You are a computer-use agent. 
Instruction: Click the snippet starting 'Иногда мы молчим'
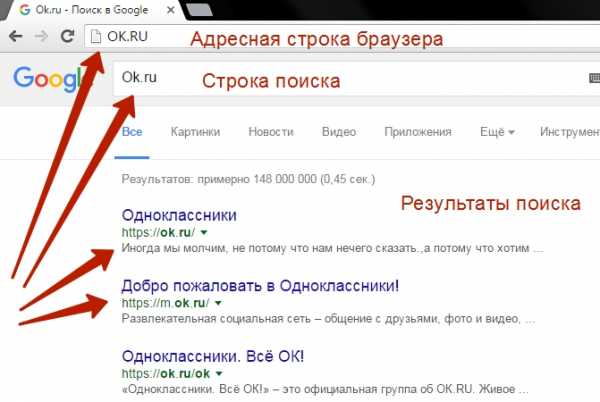[332, 248]
